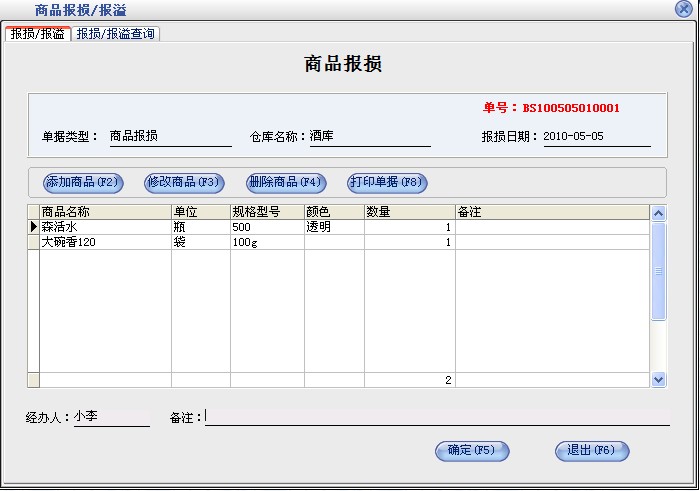The image size is (700, 491).
Task: Exit using the 退出(F6) button
Action: click(592, 451)
